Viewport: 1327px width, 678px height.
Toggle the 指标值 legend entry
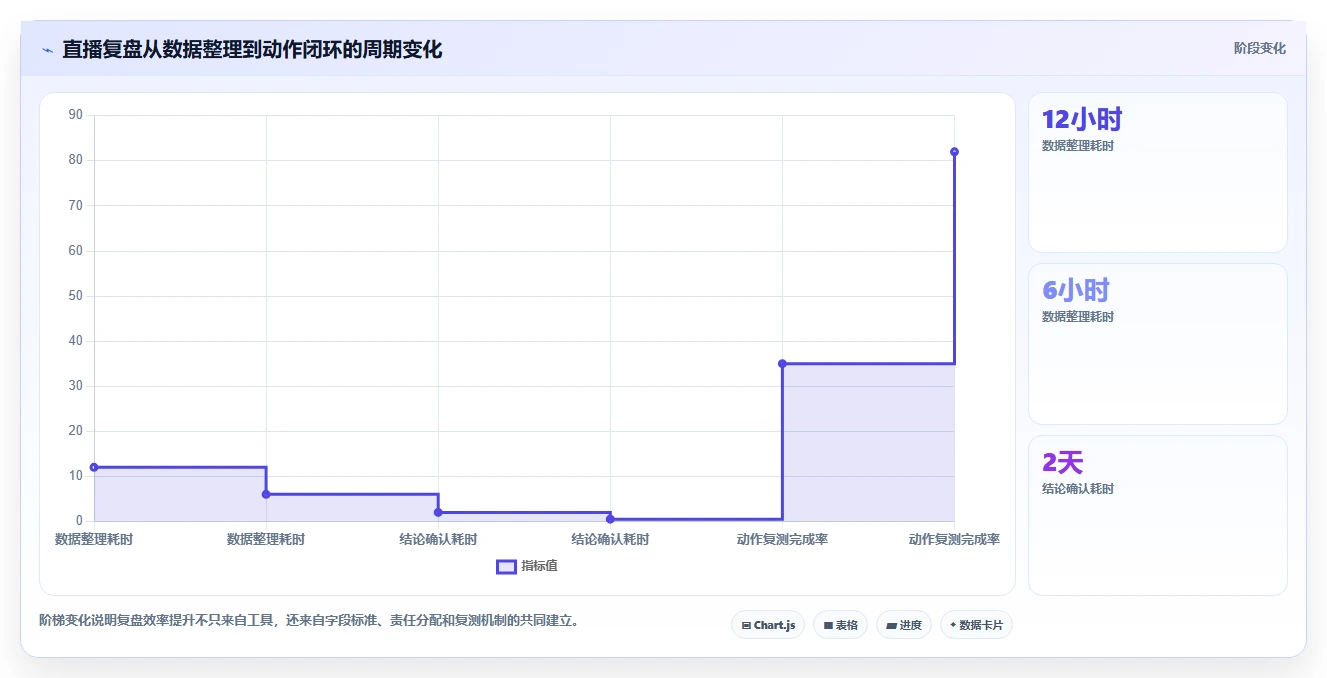tap(527, 566)
